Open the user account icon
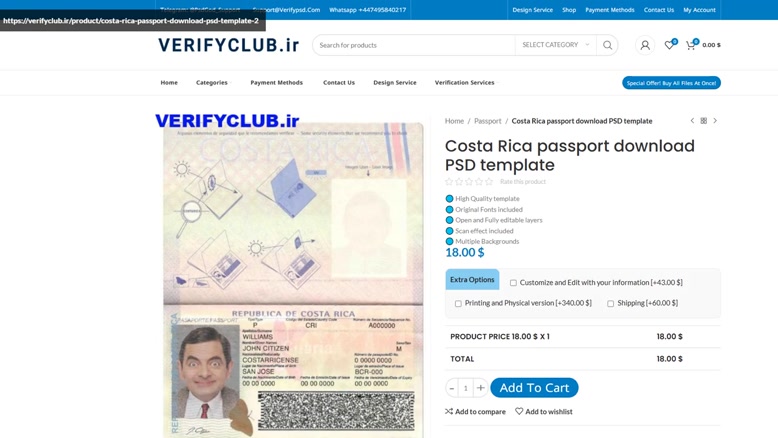The height and width of the screenshot is (438, 778). pyautogui.click(x=645, y=45)
